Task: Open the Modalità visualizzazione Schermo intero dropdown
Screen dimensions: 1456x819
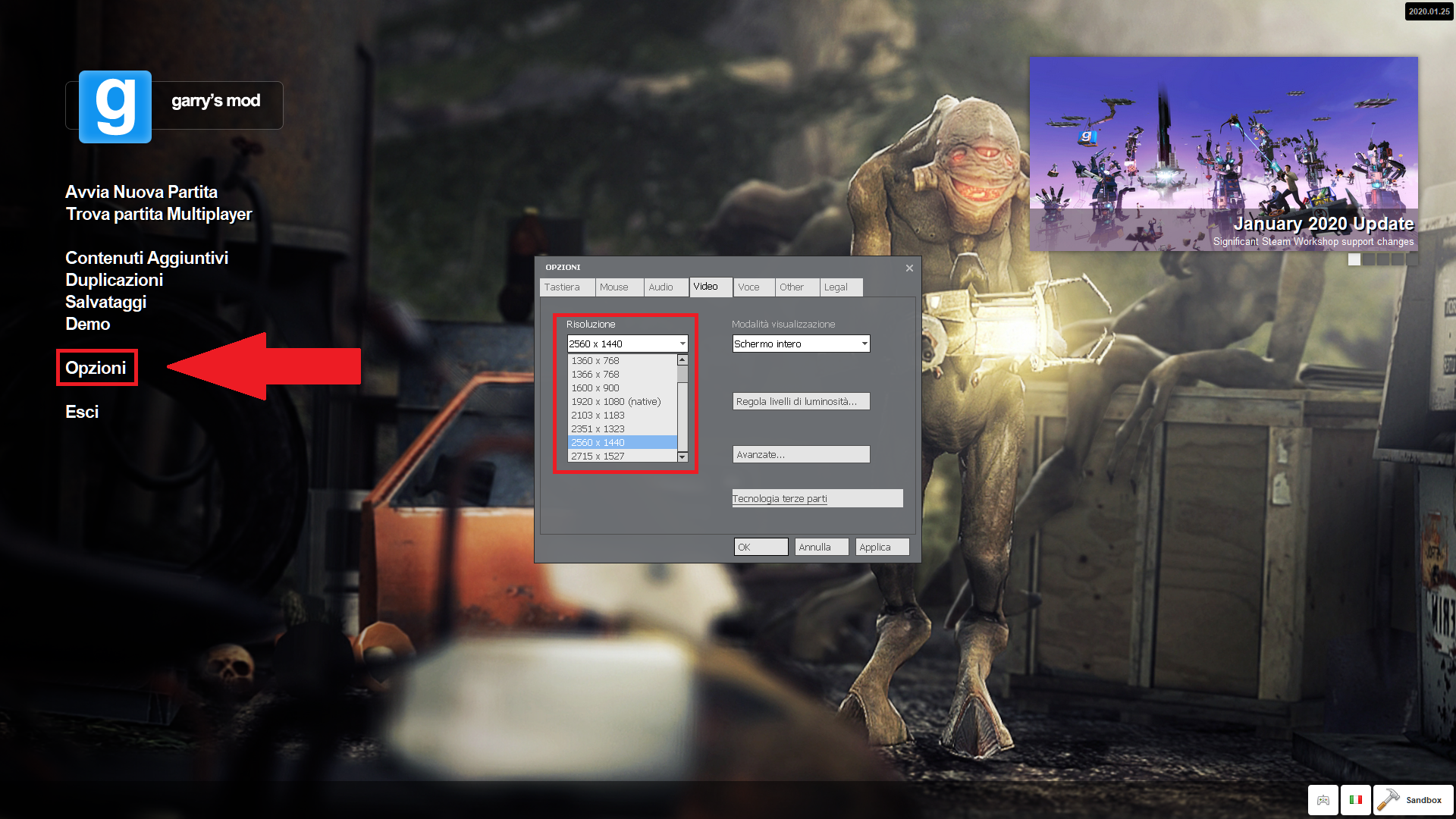Action: click(801, 344)
